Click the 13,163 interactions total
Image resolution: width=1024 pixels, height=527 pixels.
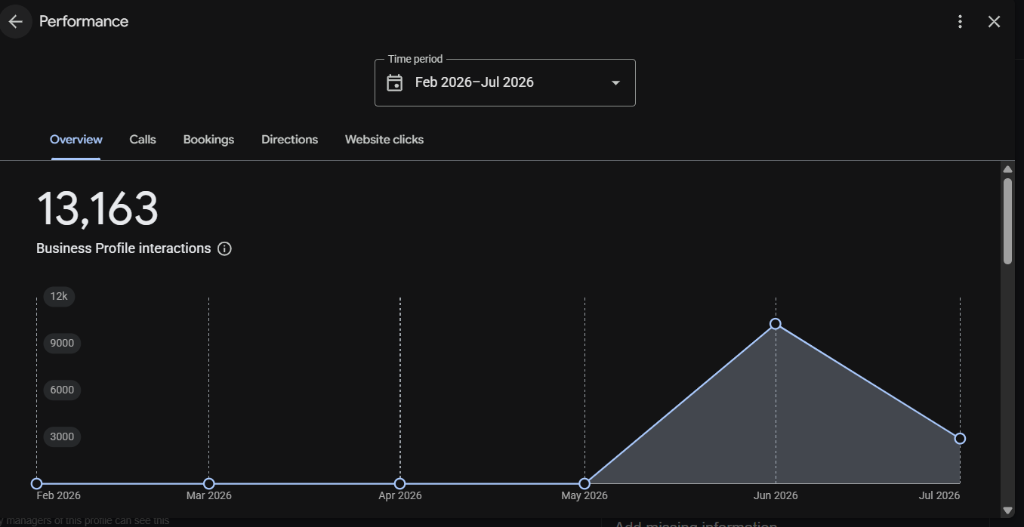pyautogui.click(x=97, y=209)
